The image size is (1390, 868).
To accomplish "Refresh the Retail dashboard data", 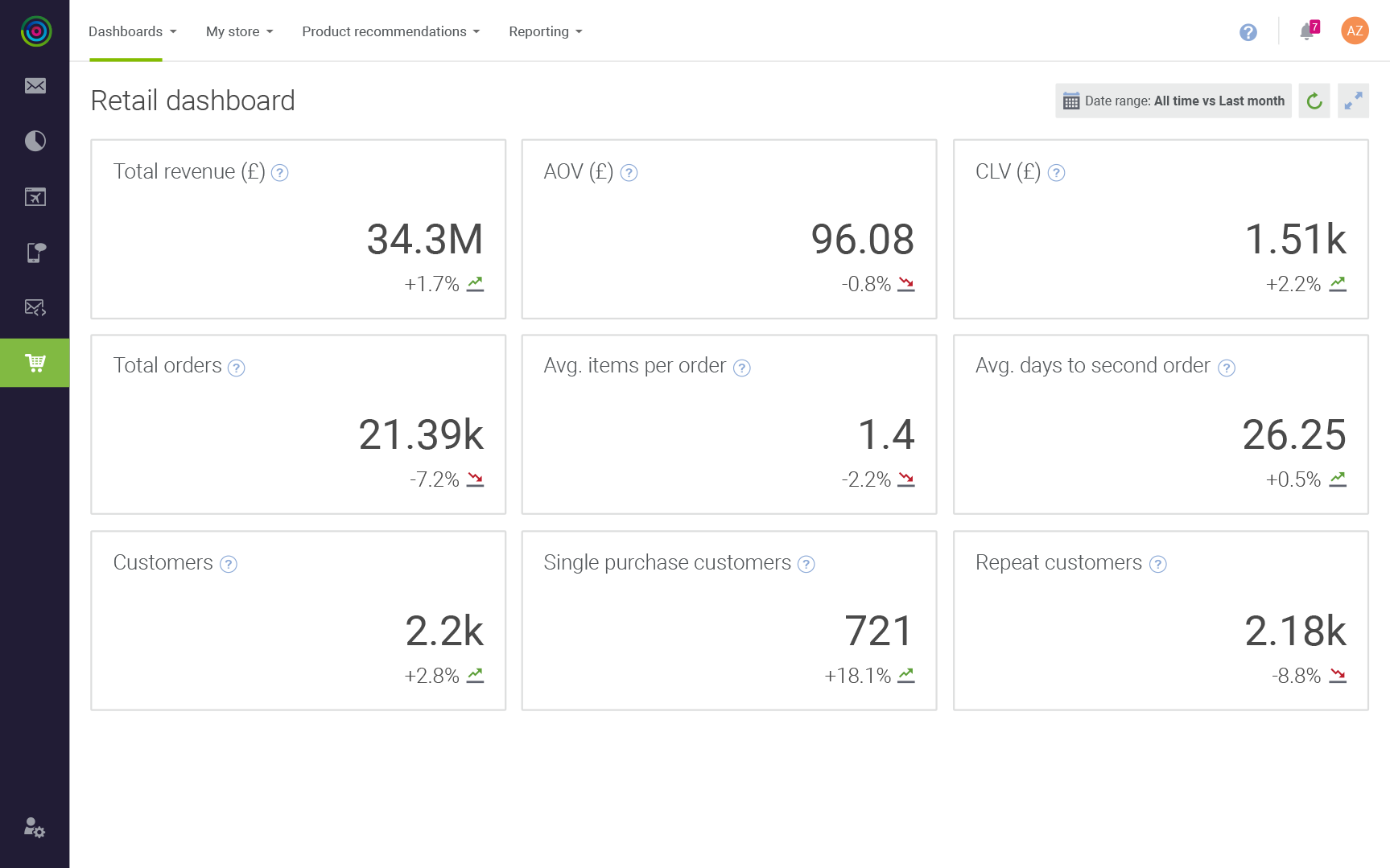I will point(1314,101).
